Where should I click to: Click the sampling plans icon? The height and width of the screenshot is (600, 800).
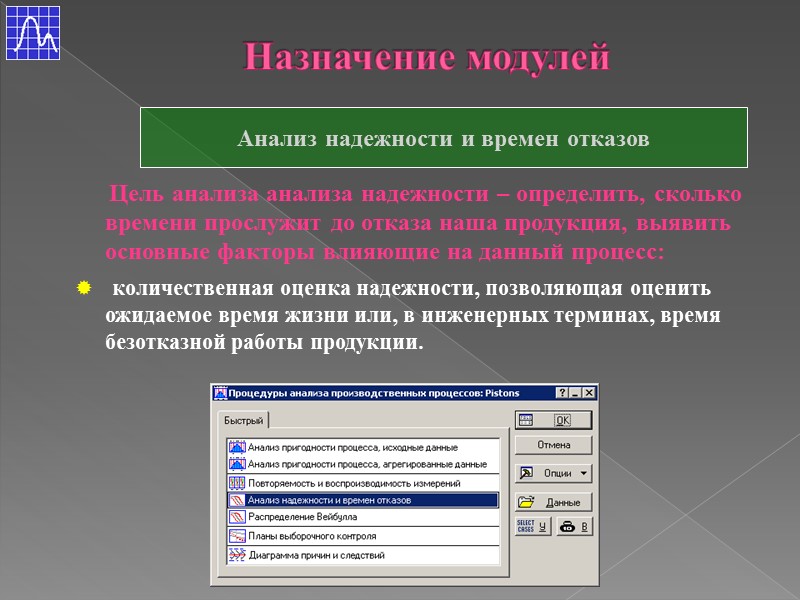coord(238,535)
